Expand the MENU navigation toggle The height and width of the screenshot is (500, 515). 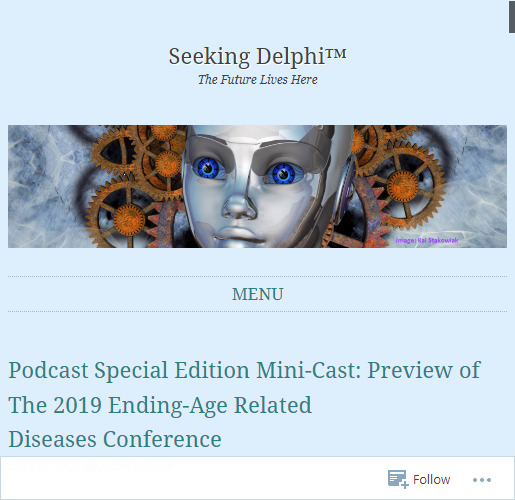point(257,294)
